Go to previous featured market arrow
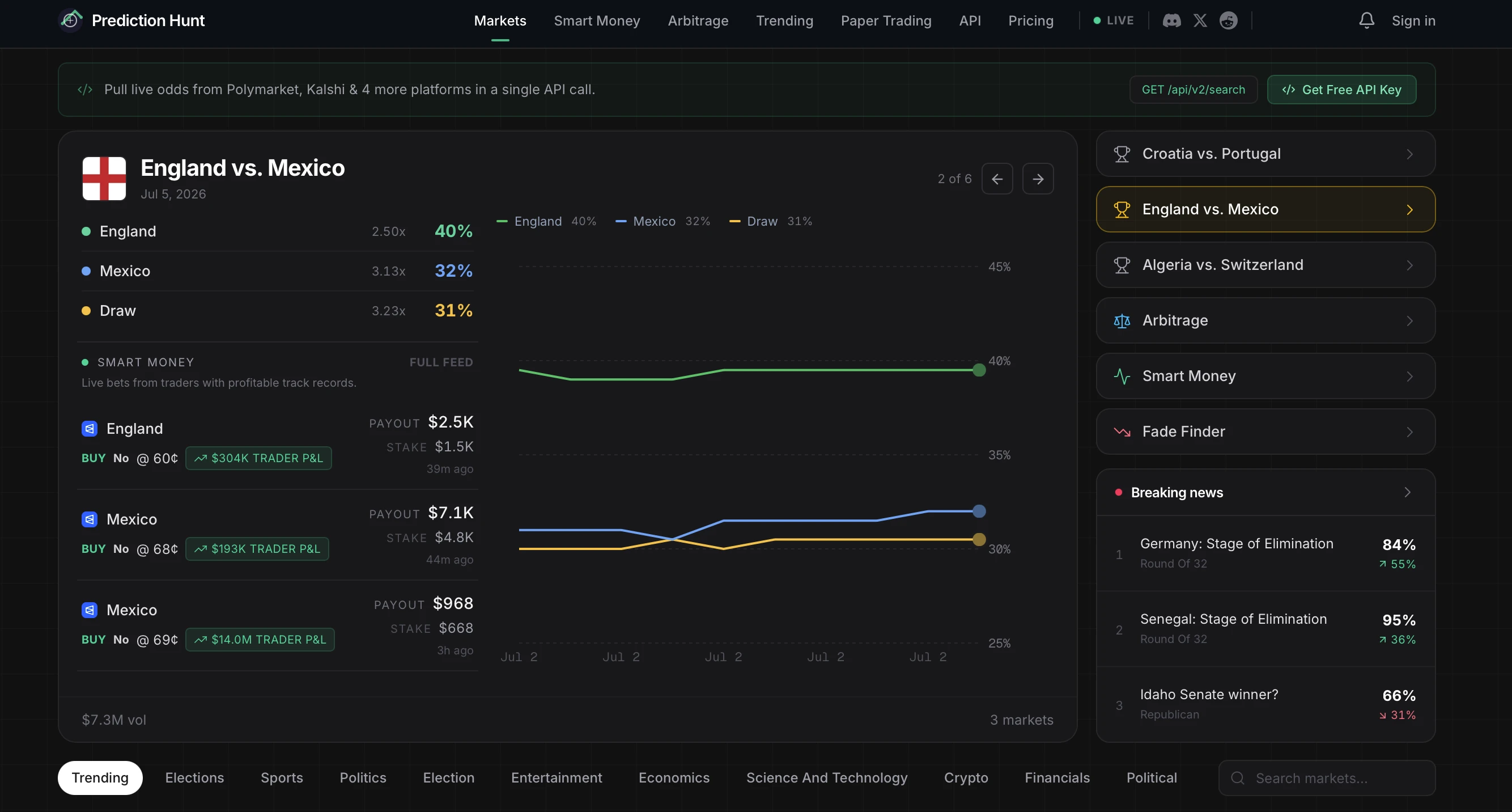Image resolution: width=1512 pixels, height=812 pixels. point(997,179)
